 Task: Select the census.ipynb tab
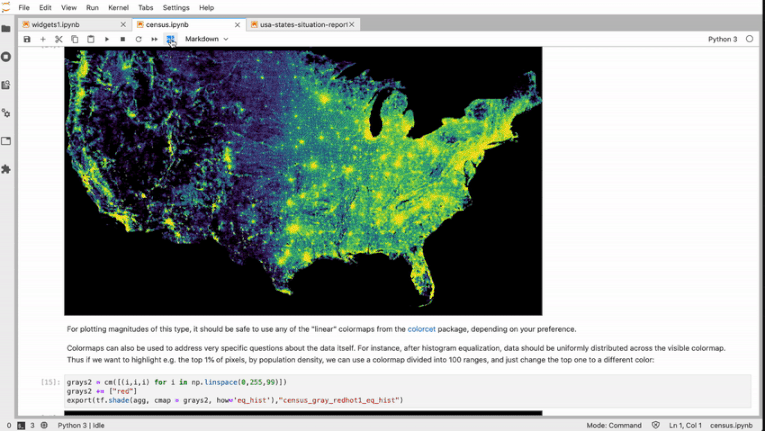coord(188,24)
